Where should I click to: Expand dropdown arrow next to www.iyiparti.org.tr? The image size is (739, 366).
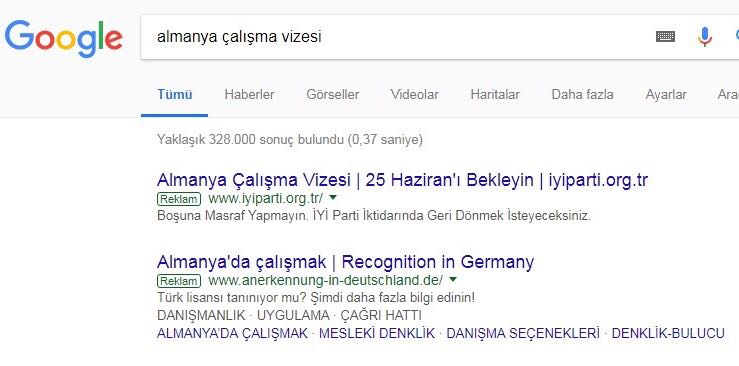coord(333,197)
